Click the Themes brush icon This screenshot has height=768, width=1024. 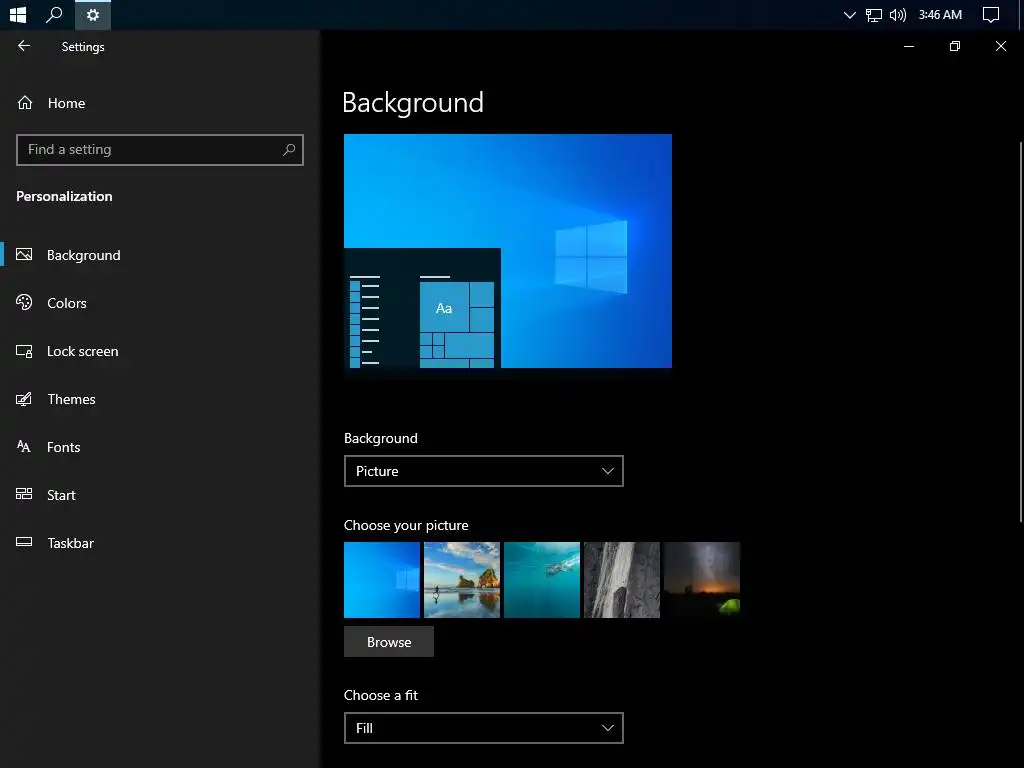click(24, 399)
